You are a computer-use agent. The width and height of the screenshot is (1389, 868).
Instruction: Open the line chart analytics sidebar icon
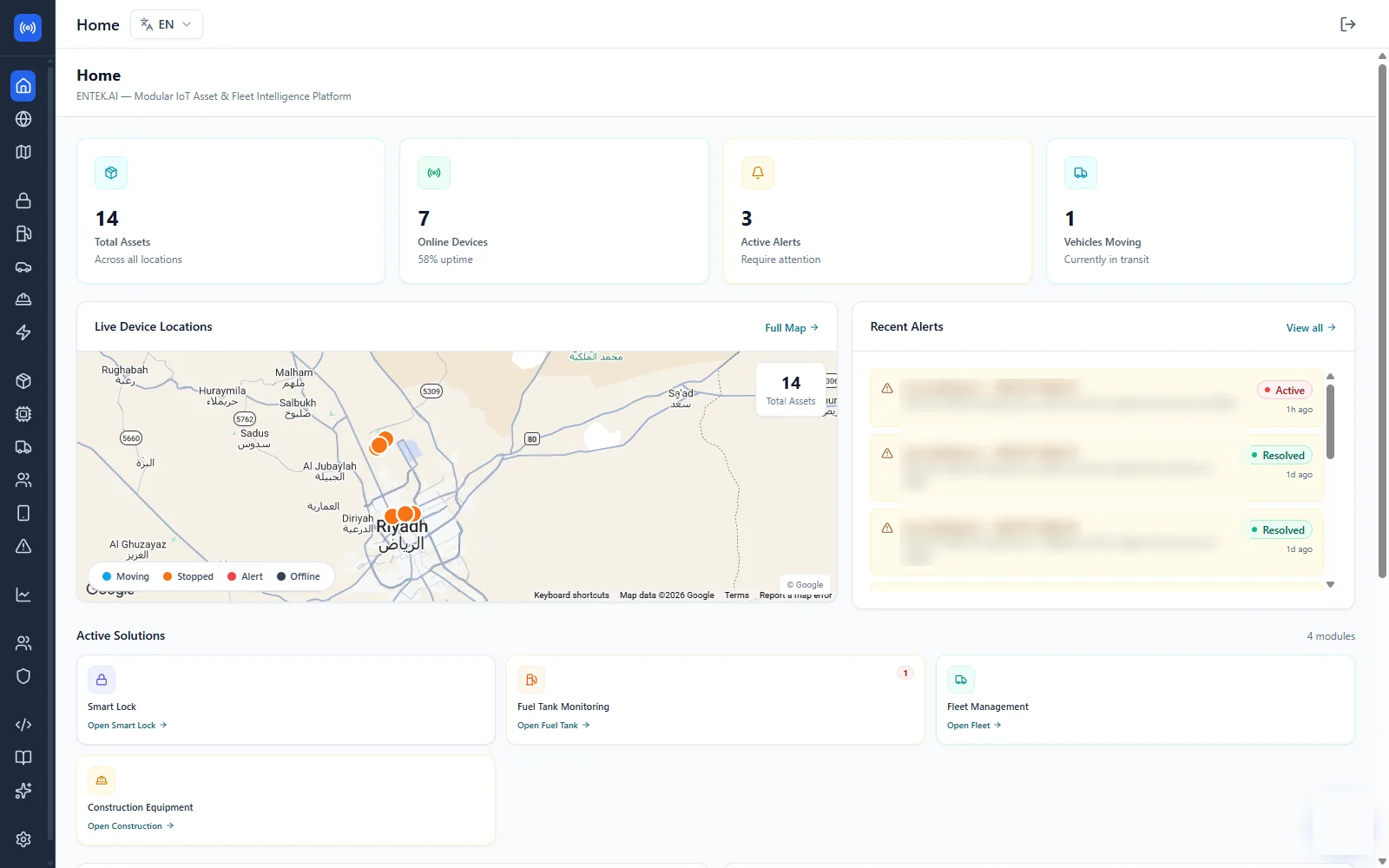tap(23, 595)
